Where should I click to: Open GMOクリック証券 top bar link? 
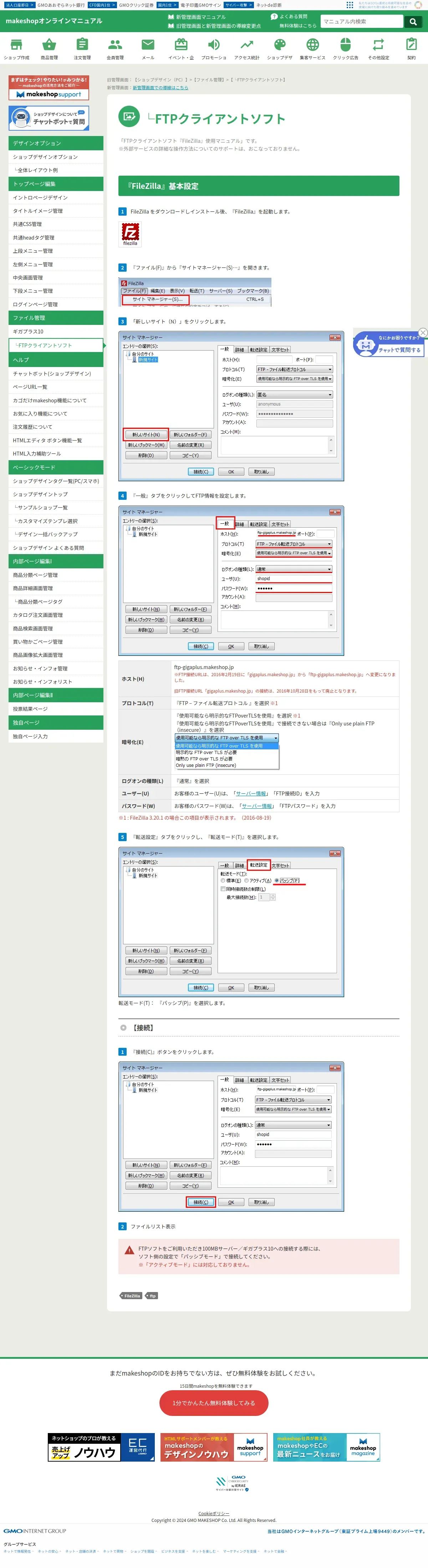click(x=136, y=5)
